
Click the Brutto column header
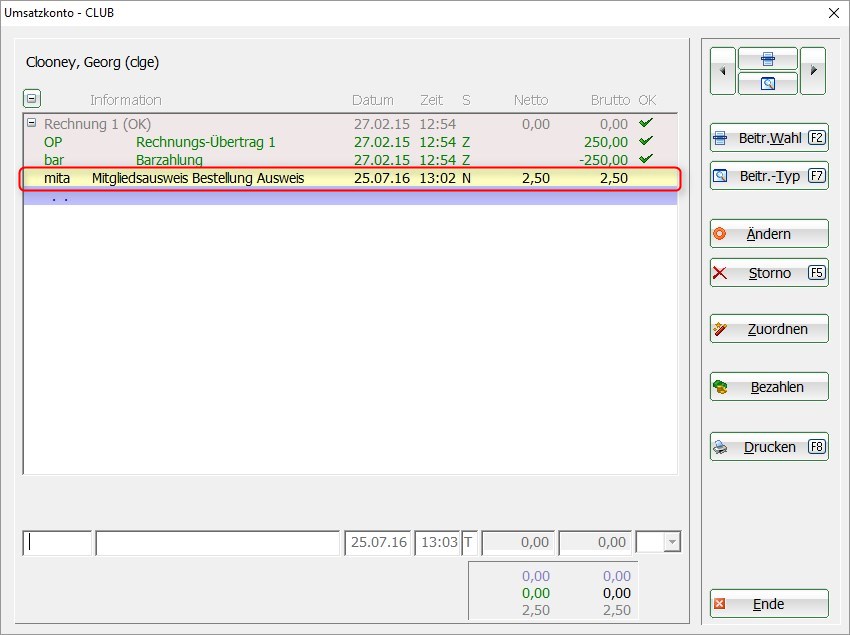coord(610,100)
